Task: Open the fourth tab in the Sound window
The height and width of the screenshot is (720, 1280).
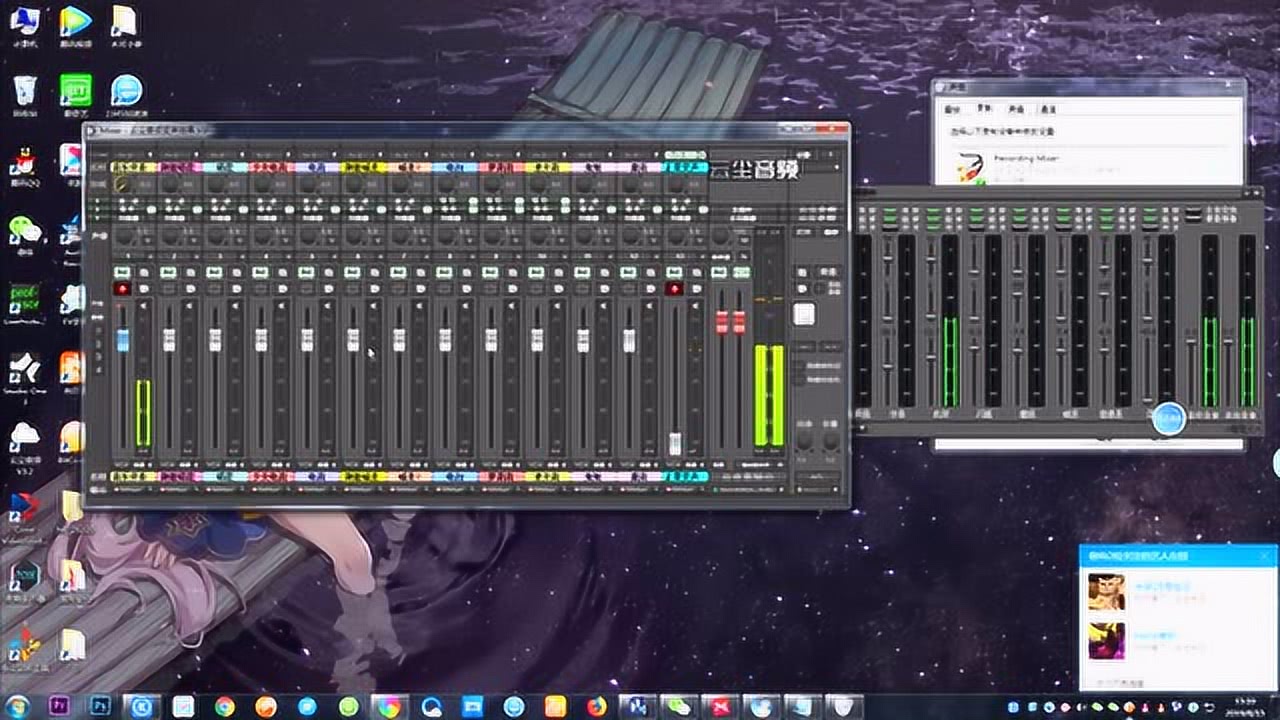Action: pyautogui.click(x=1047, y=109)
